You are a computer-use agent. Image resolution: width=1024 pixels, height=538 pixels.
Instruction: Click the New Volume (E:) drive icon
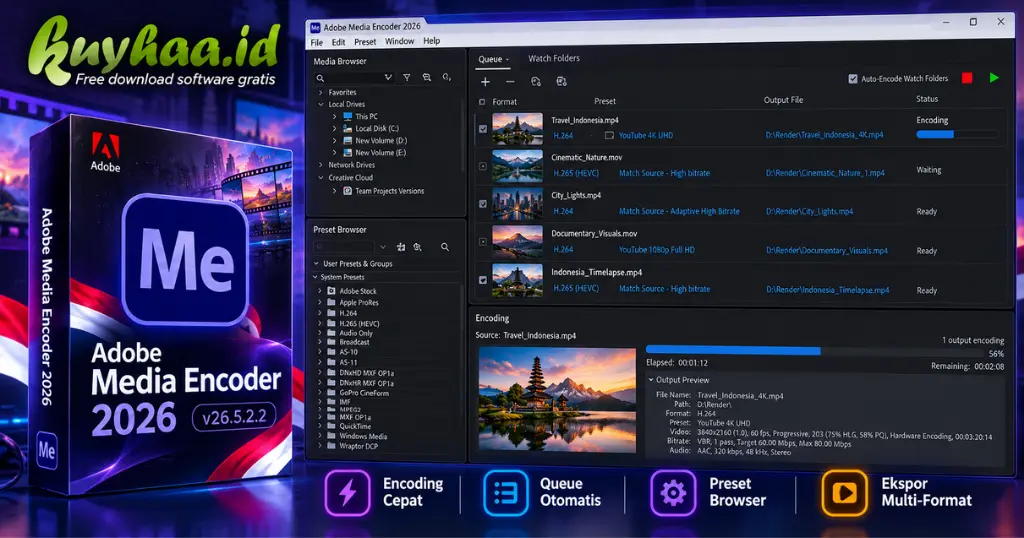point(347,153)
